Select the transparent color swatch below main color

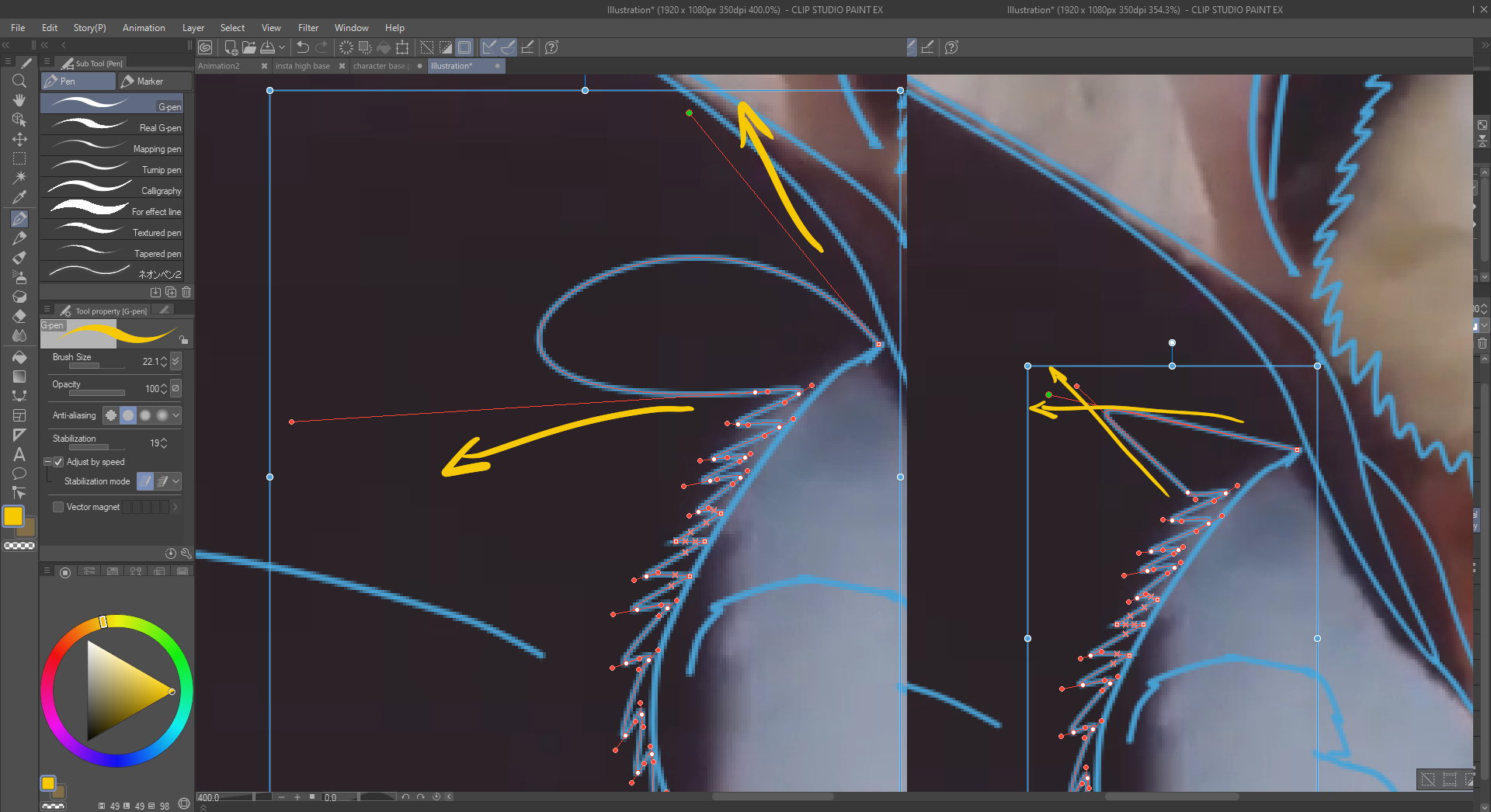click(19, 546)
